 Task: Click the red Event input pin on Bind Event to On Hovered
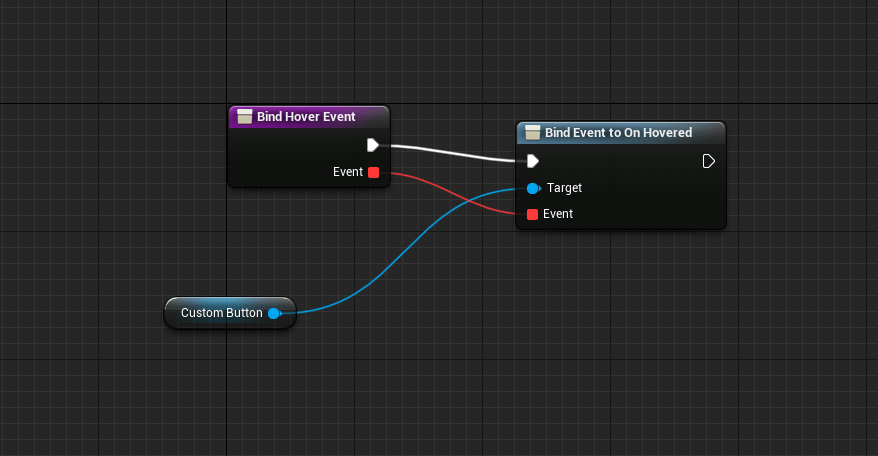tap(532, 214)
